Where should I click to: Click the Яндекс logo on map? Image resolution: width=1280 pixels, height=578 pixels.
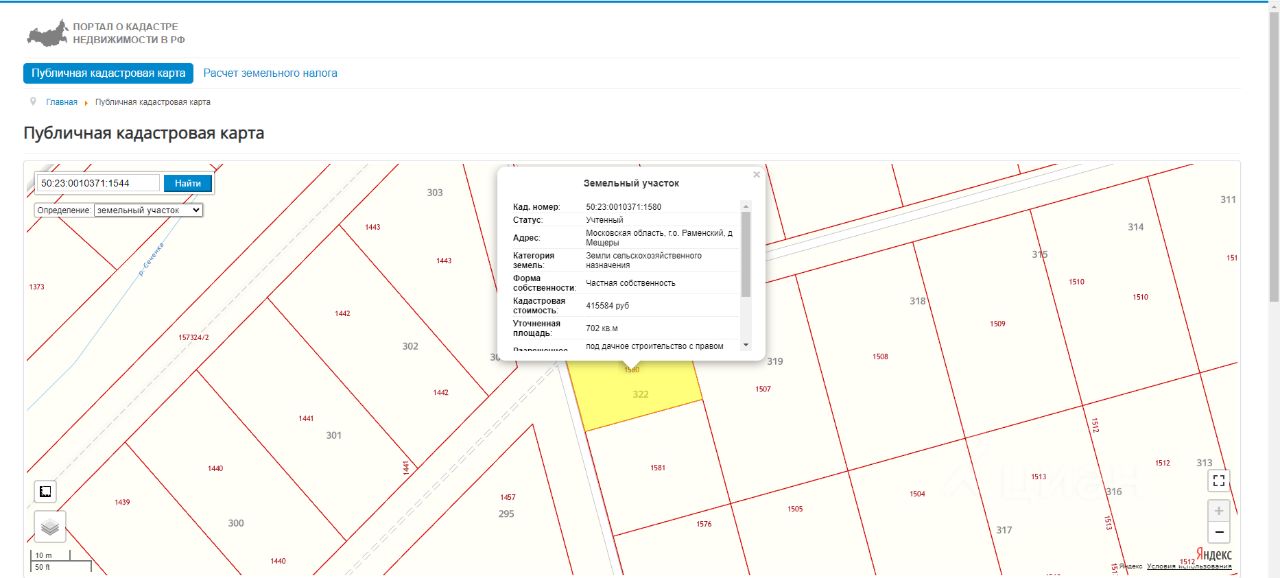1214,554
